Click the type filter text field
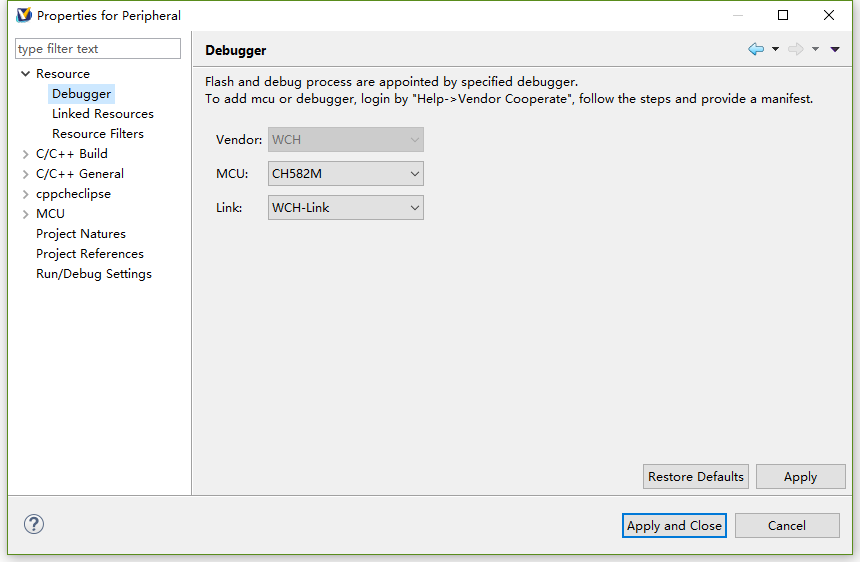 click(x=98, y=49)
